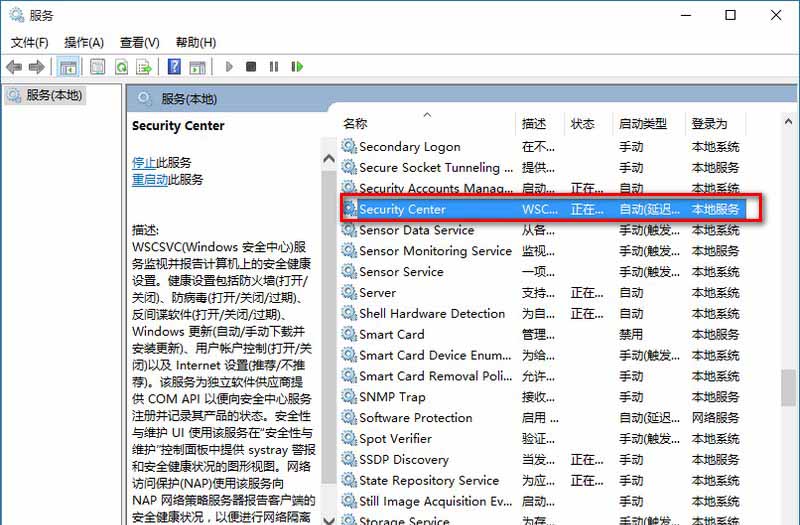This screenshot has height=525, width=800.
Task: Select 服务(本地) in the left tree
Action: 54,96
